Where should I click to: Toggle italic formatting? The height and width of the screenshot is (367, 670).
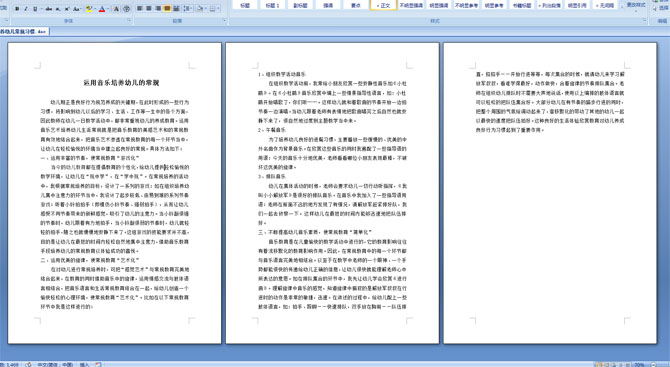[26, 9]
